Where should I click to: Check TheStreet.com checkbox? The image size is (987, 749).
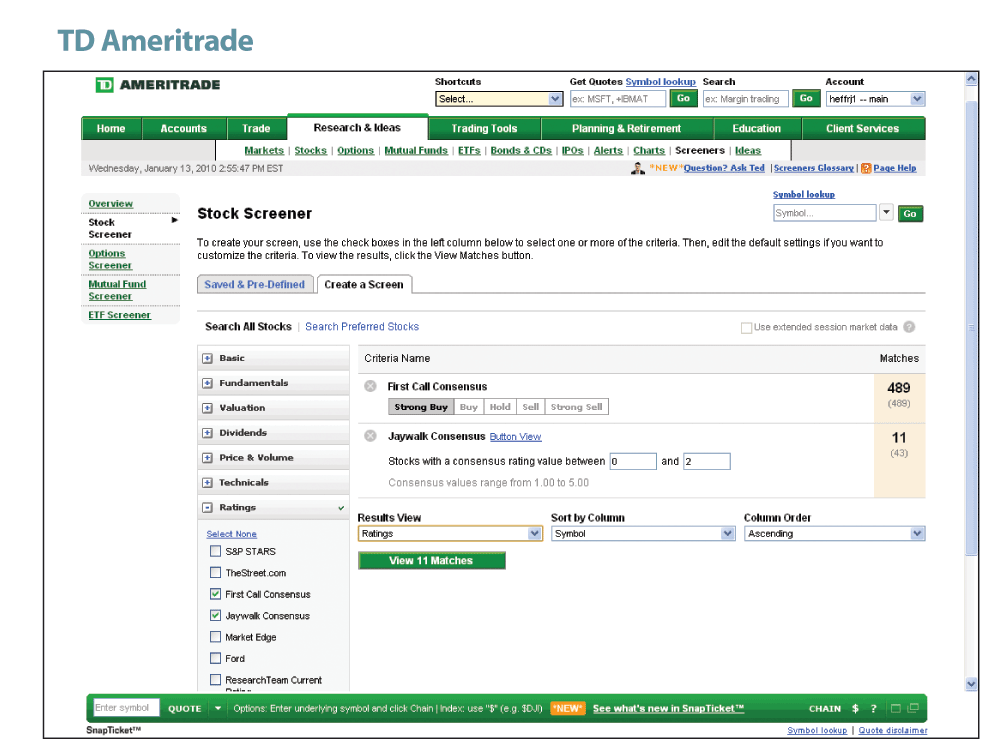tap(215, 573)
